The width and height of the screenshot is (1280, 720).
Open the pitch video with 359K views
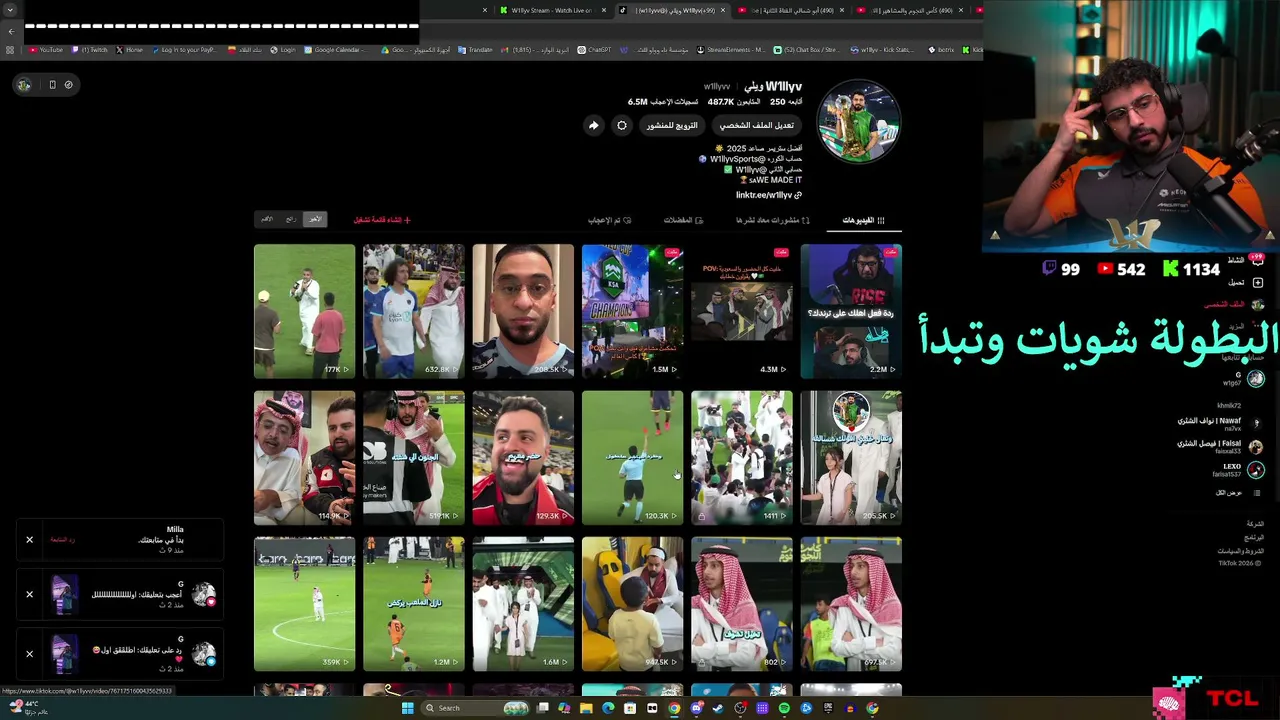[x=304, y=604]
